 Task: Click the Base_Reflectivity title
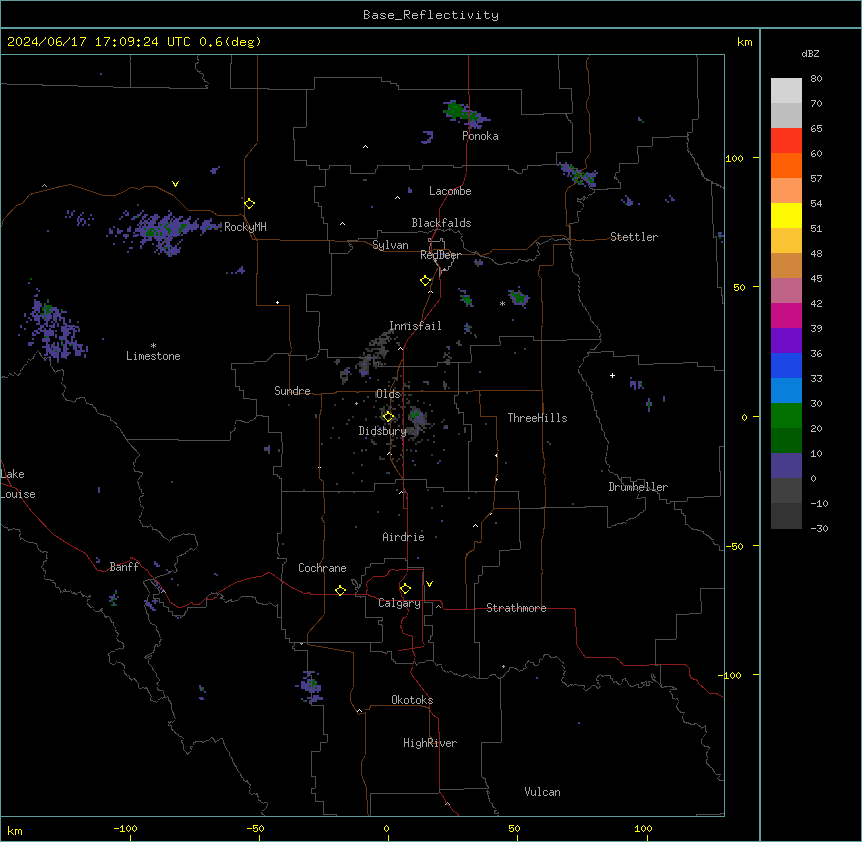431,15
